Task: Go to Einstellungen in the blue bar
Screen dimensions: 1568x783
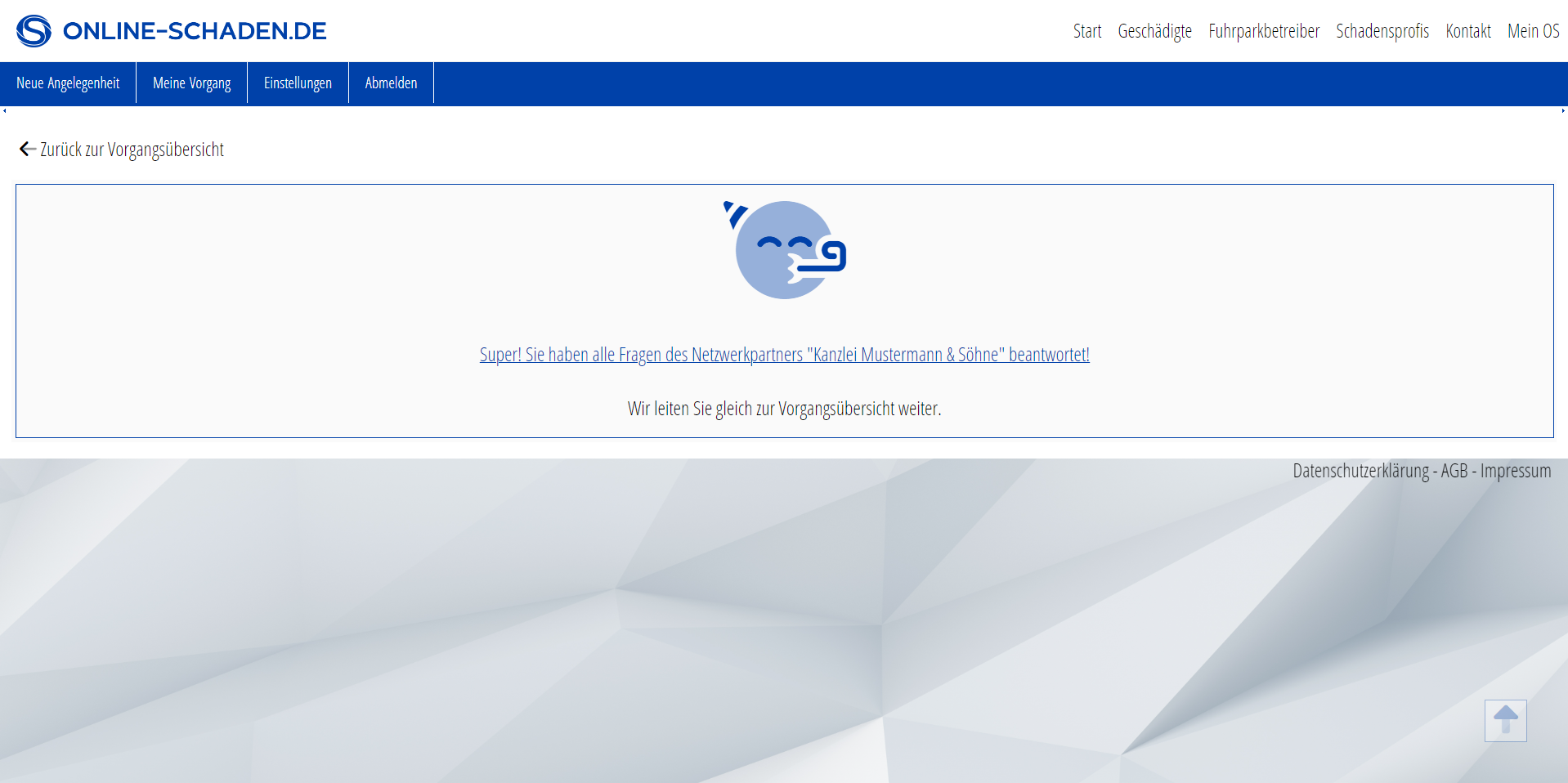Action: point(298,83)
